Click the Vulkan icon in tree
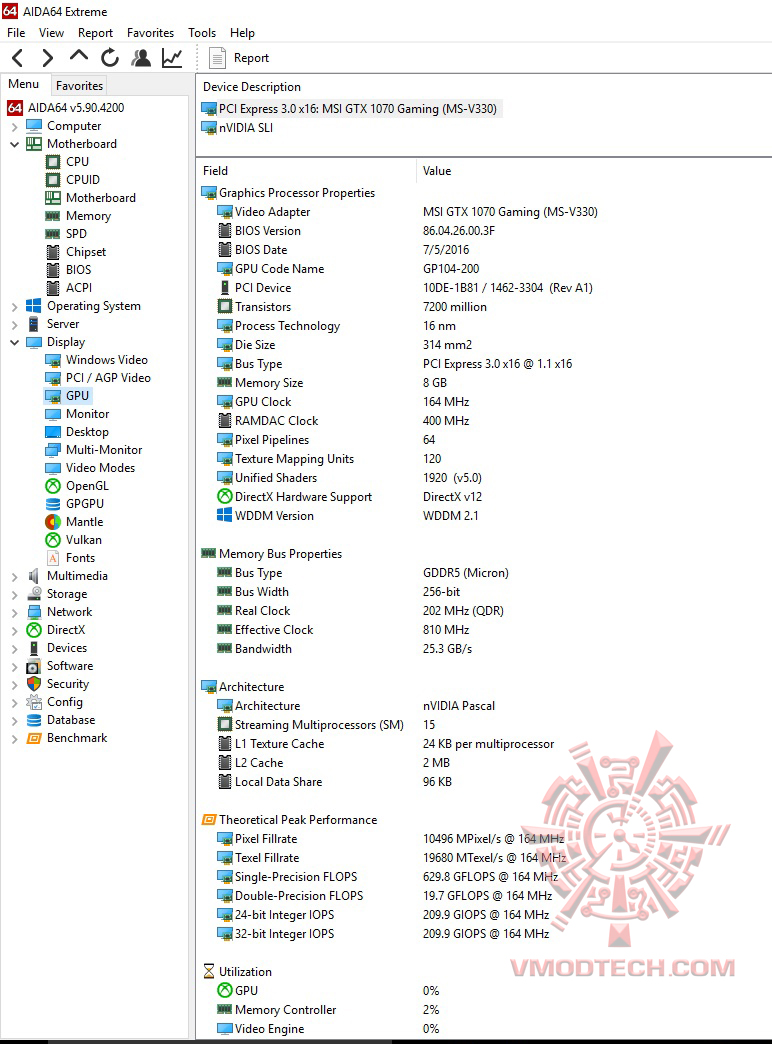The height and width of the screenshot is (1044, 772). [53, 540]
